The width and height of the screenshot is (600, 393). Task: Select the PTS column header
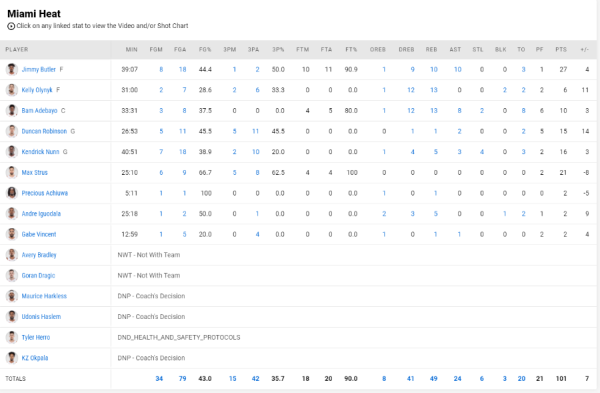[561, 50]
